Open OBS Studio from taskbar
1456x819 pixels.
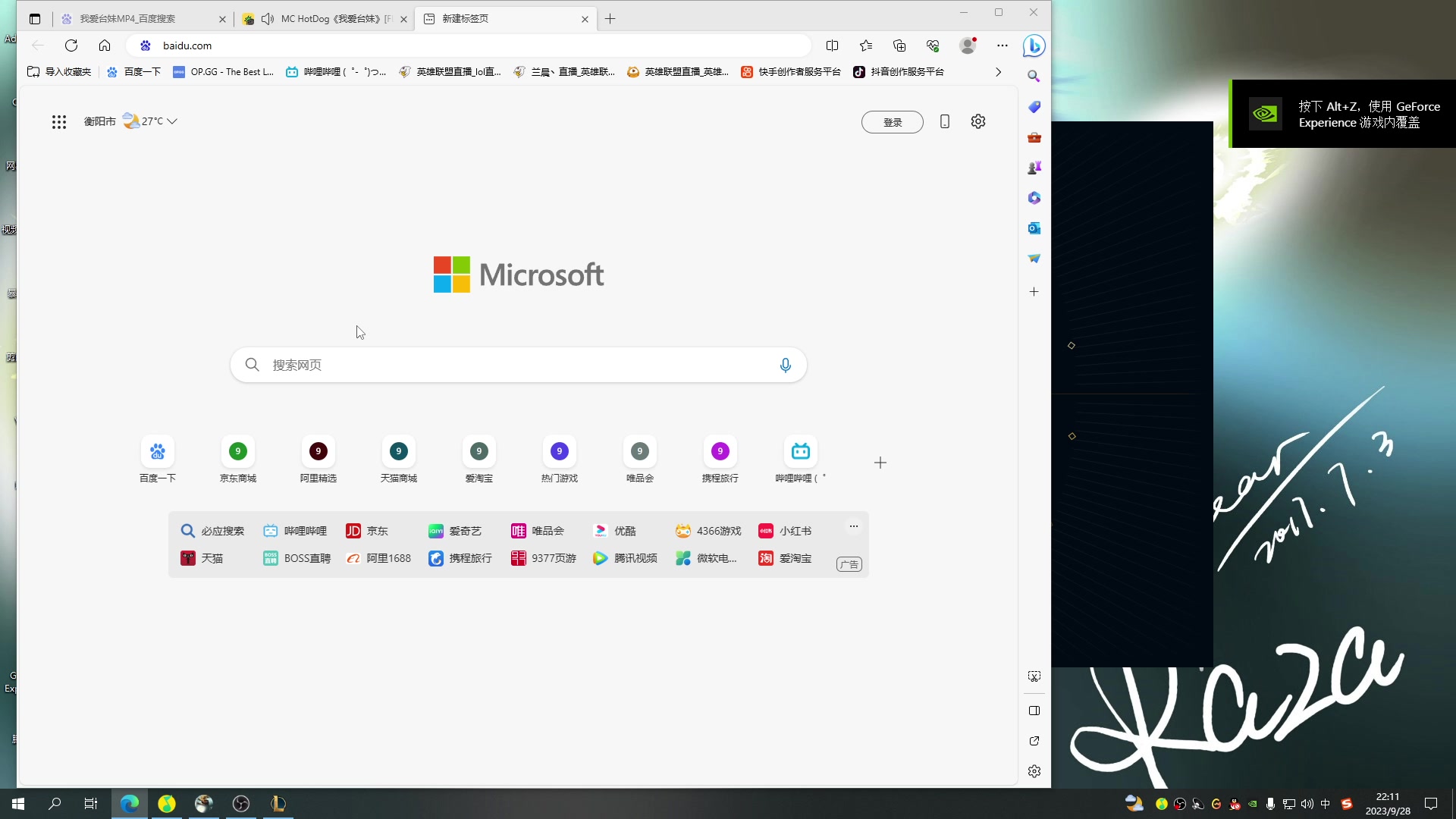(x=241, y=804)
